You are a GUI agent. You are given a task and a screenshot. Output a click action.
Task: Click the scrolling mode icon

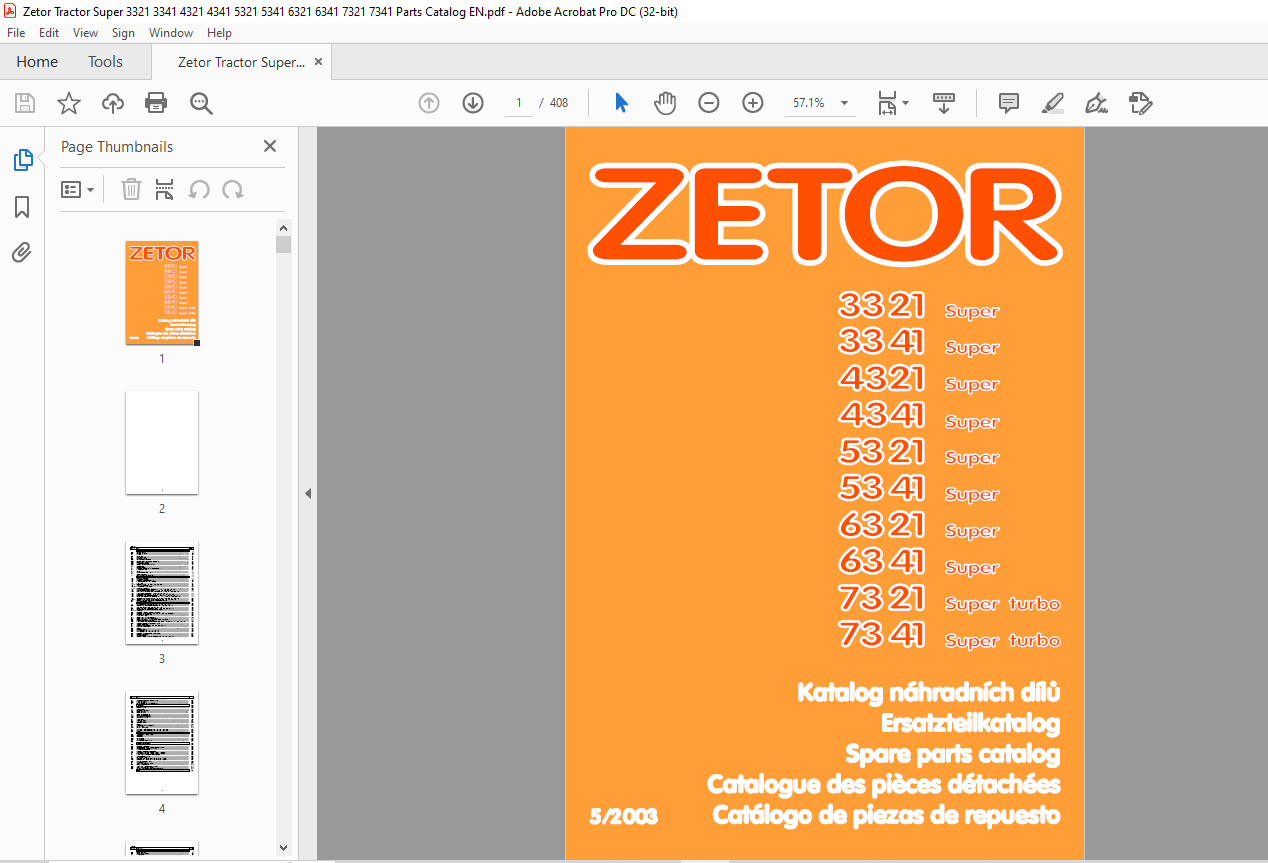(x=944, y=103)
